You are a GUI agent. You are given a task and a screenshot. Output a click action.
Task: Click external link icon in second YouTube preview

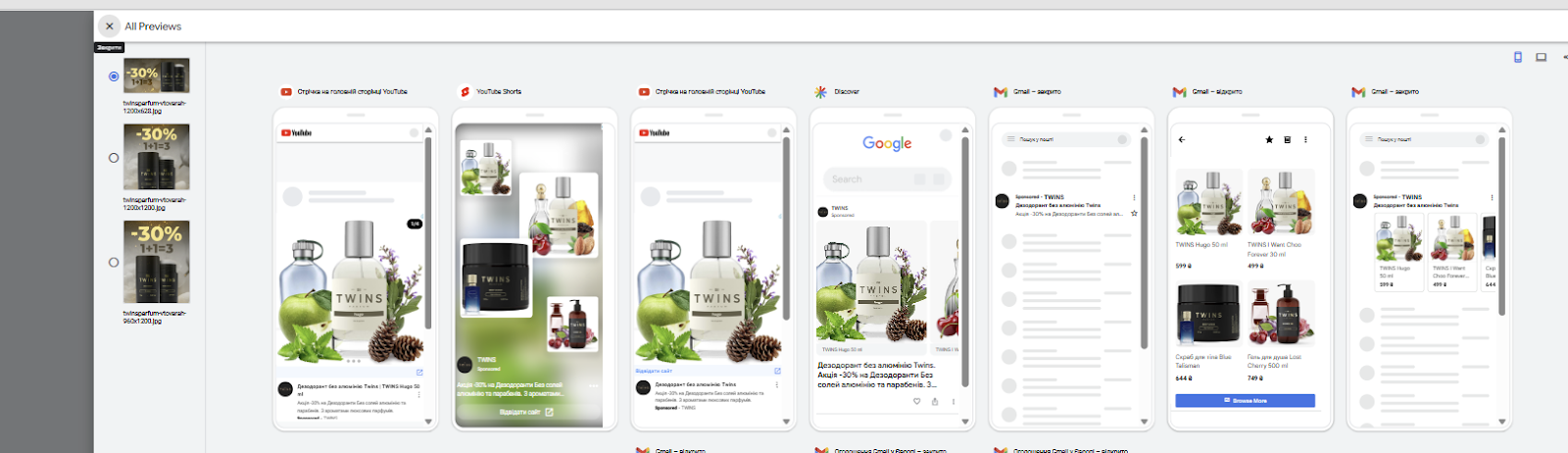click(x=777, y=372)
